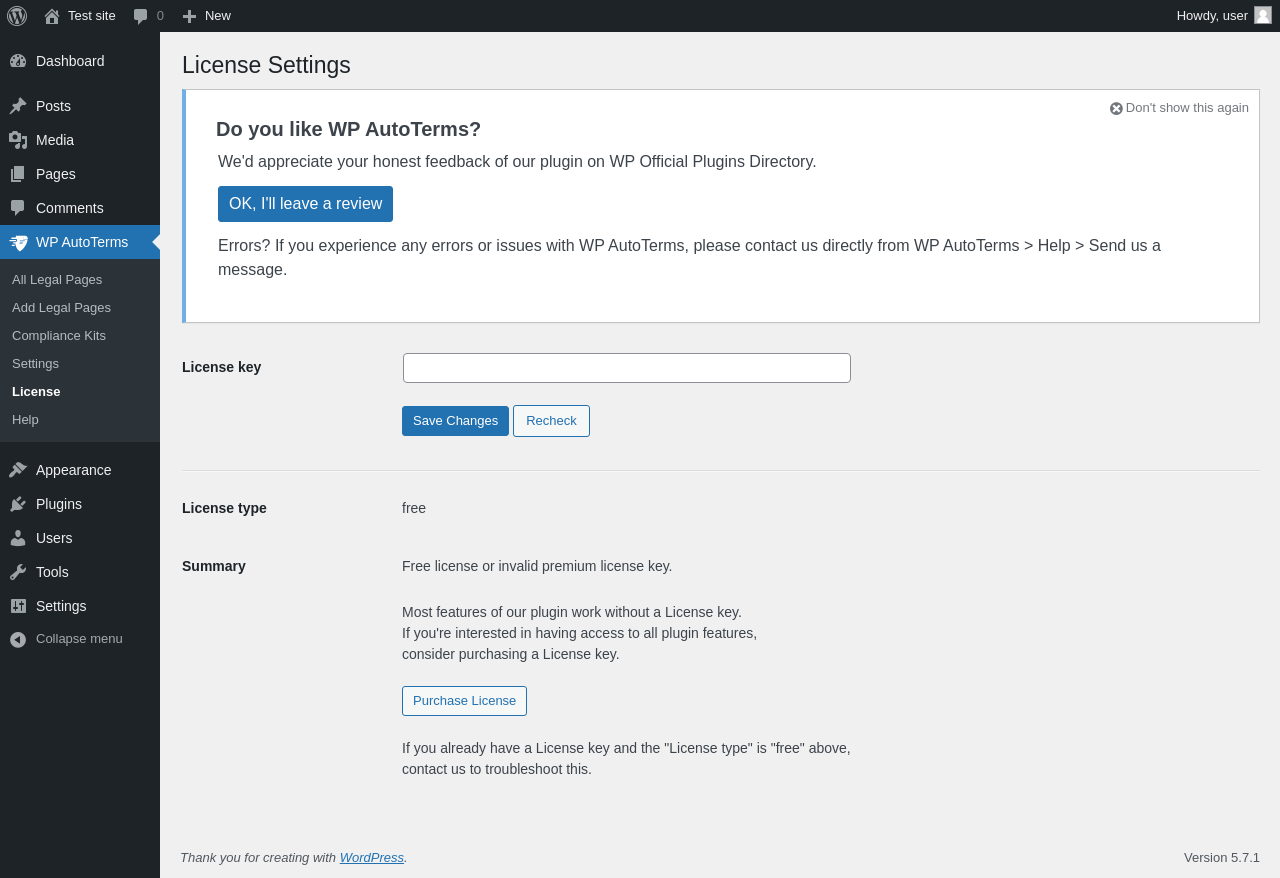Follow the WordPress footer link
Viewport: 1280px width, 878px height.
pos(371,858)
